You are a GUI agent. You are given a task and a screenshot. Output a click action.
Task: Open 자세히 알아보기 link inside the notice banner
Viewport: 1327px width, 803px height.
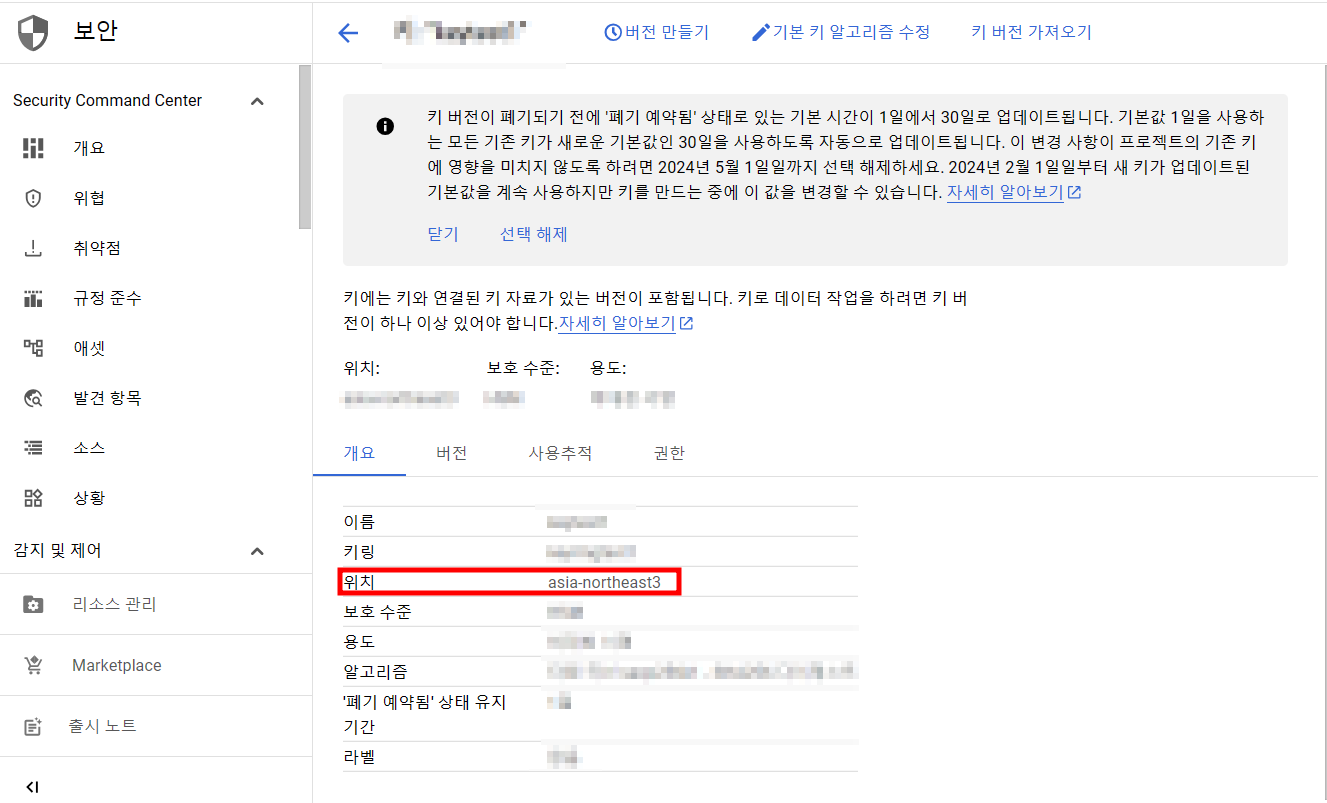1013,192
